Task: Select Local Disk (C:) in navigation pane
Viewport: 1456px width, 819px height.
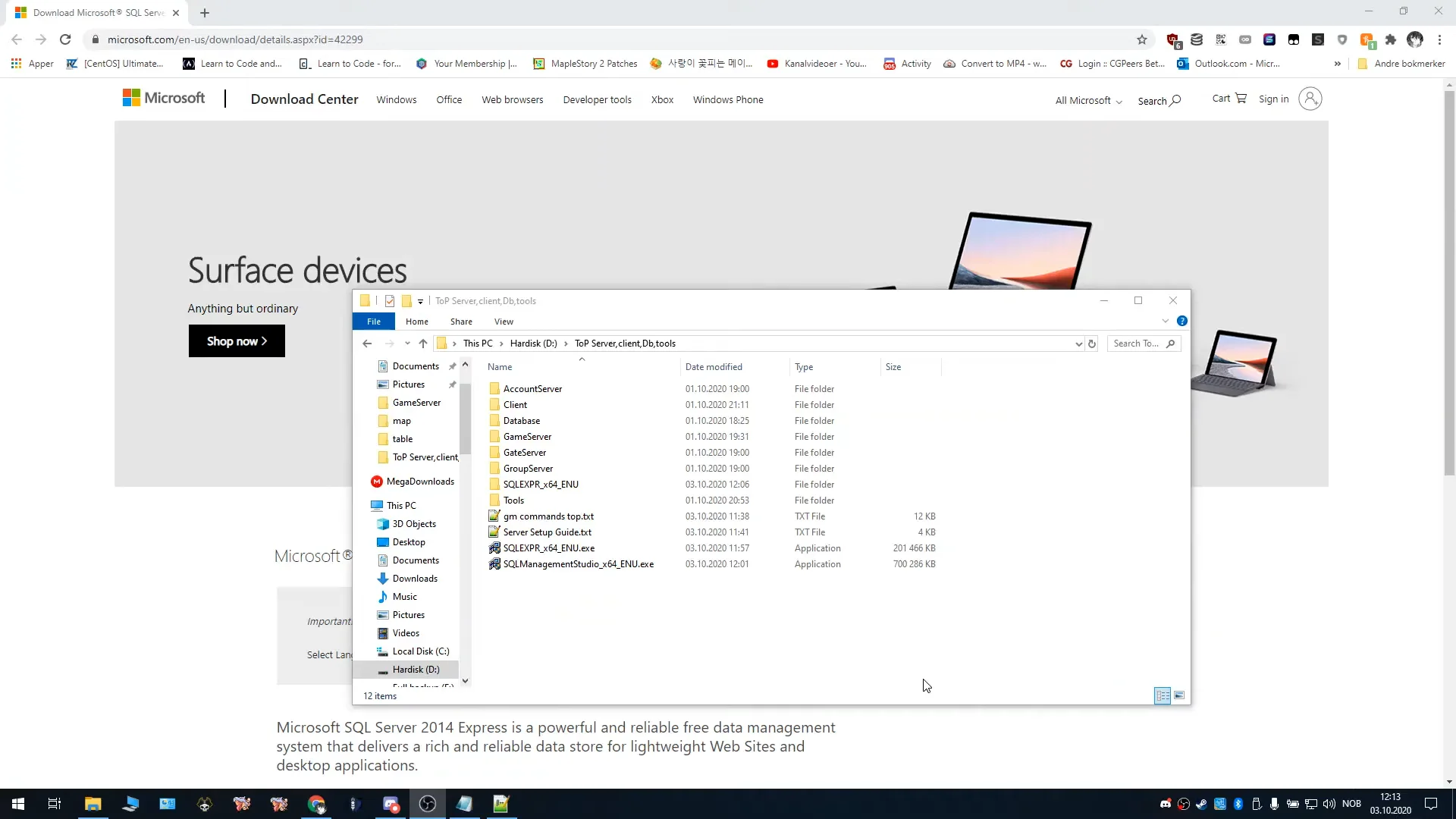Action: click(x=421, y=651)
